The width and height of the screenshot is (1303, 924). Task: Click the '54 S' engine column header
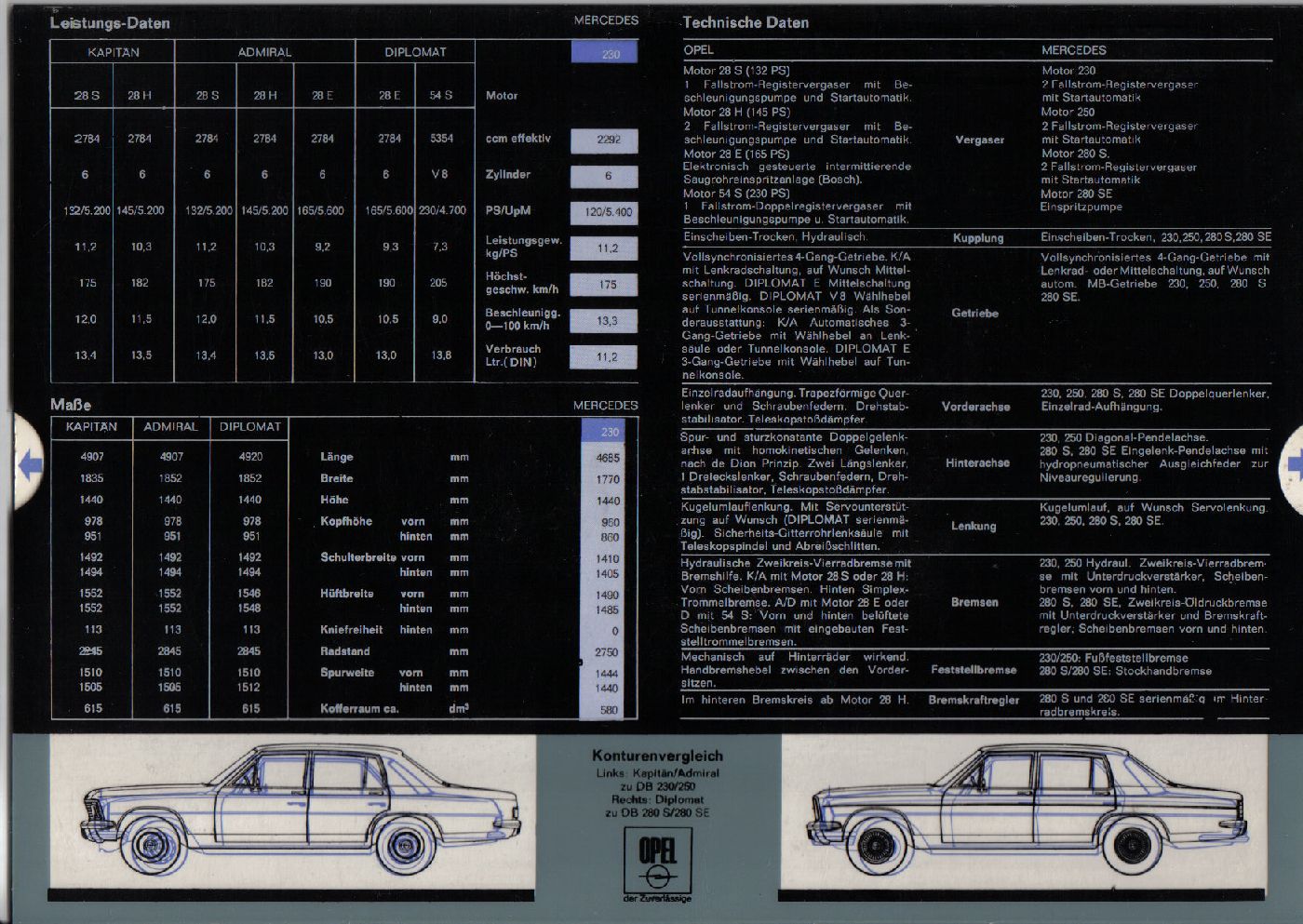pyautogui.click(x=441, y=95)
